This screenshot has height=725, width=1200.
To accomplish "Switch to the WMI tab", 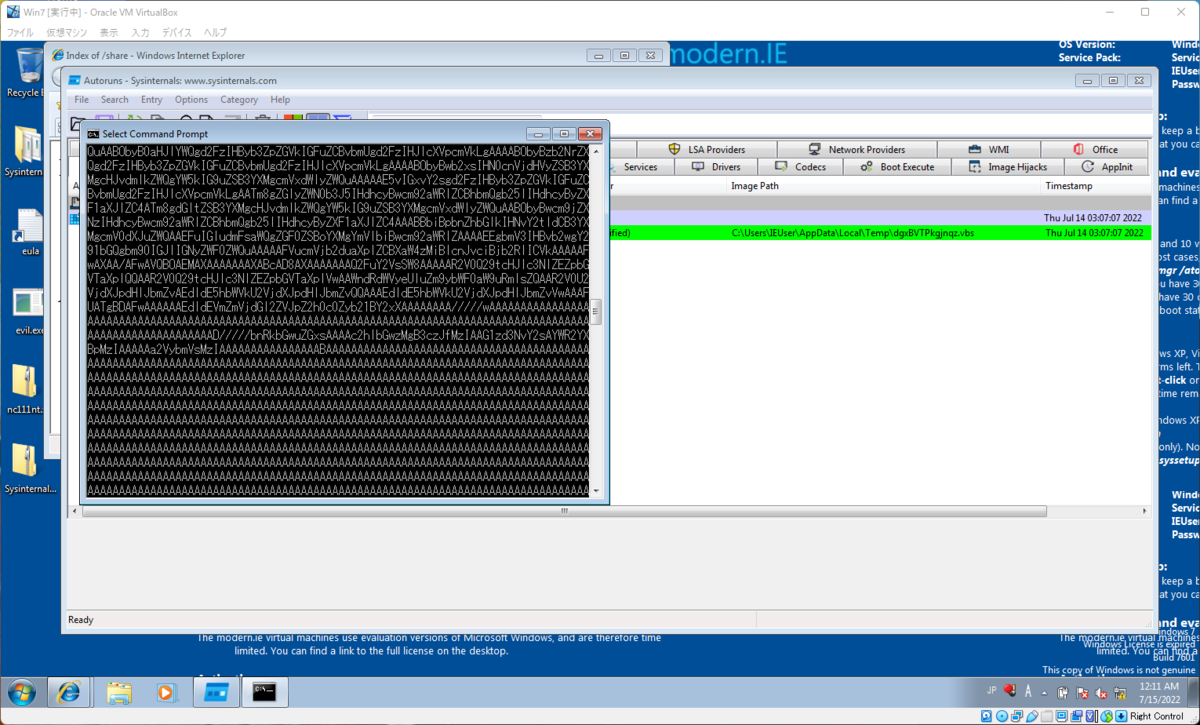I will pyautogui.click(x=989, y=150).
